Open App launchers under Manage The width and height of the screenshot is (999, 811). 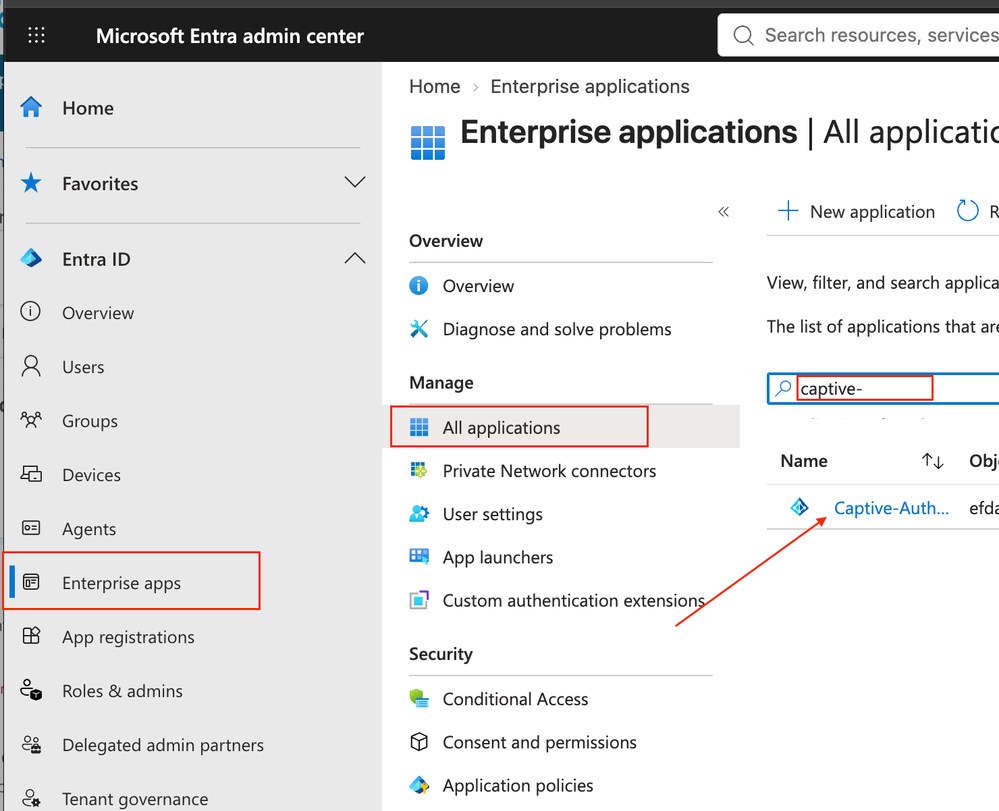(x=498, y=557)
